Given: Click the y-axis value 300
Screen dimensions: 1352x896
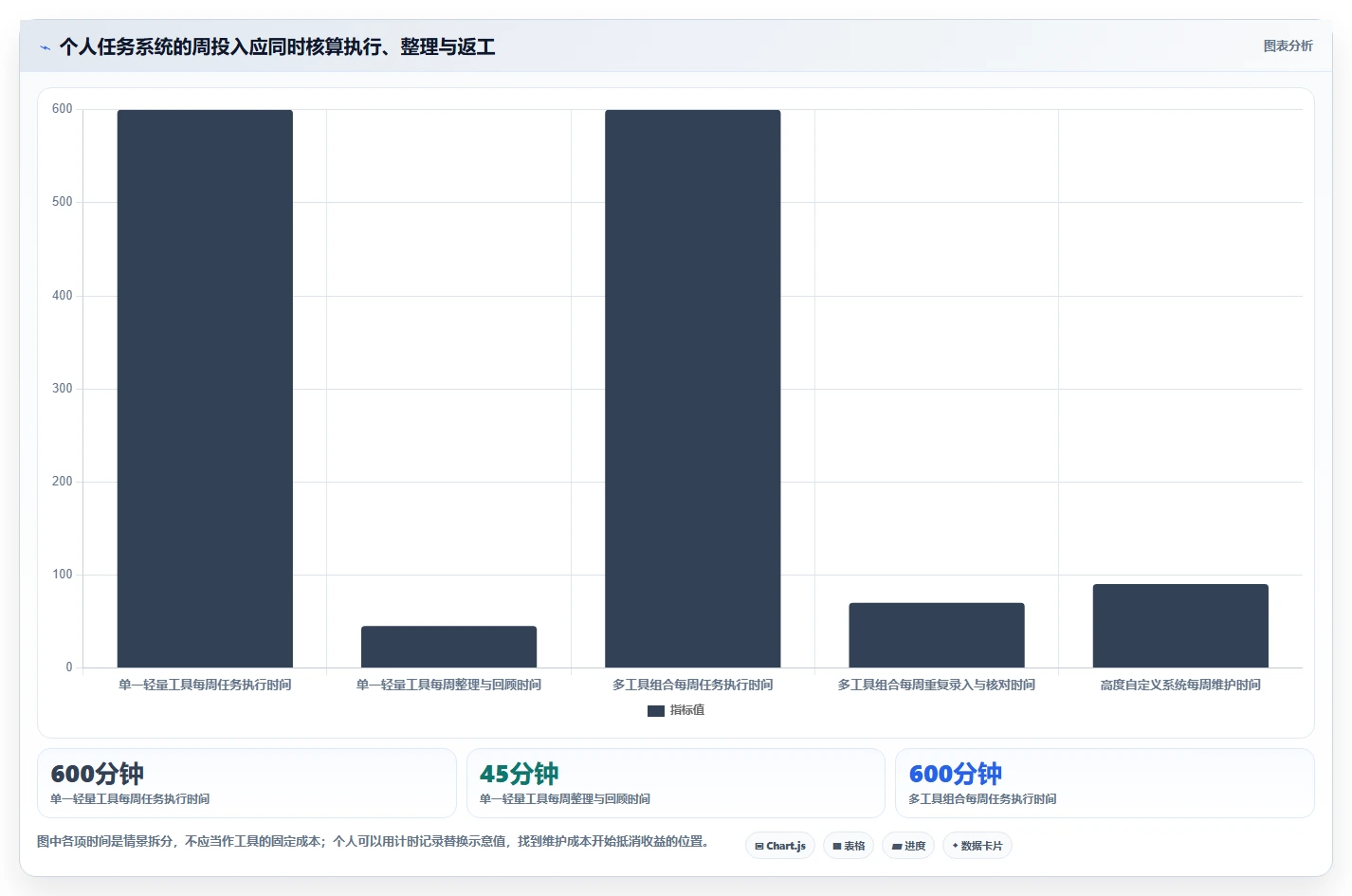Looking at the screenshot, I should click(x=63, y=389).
